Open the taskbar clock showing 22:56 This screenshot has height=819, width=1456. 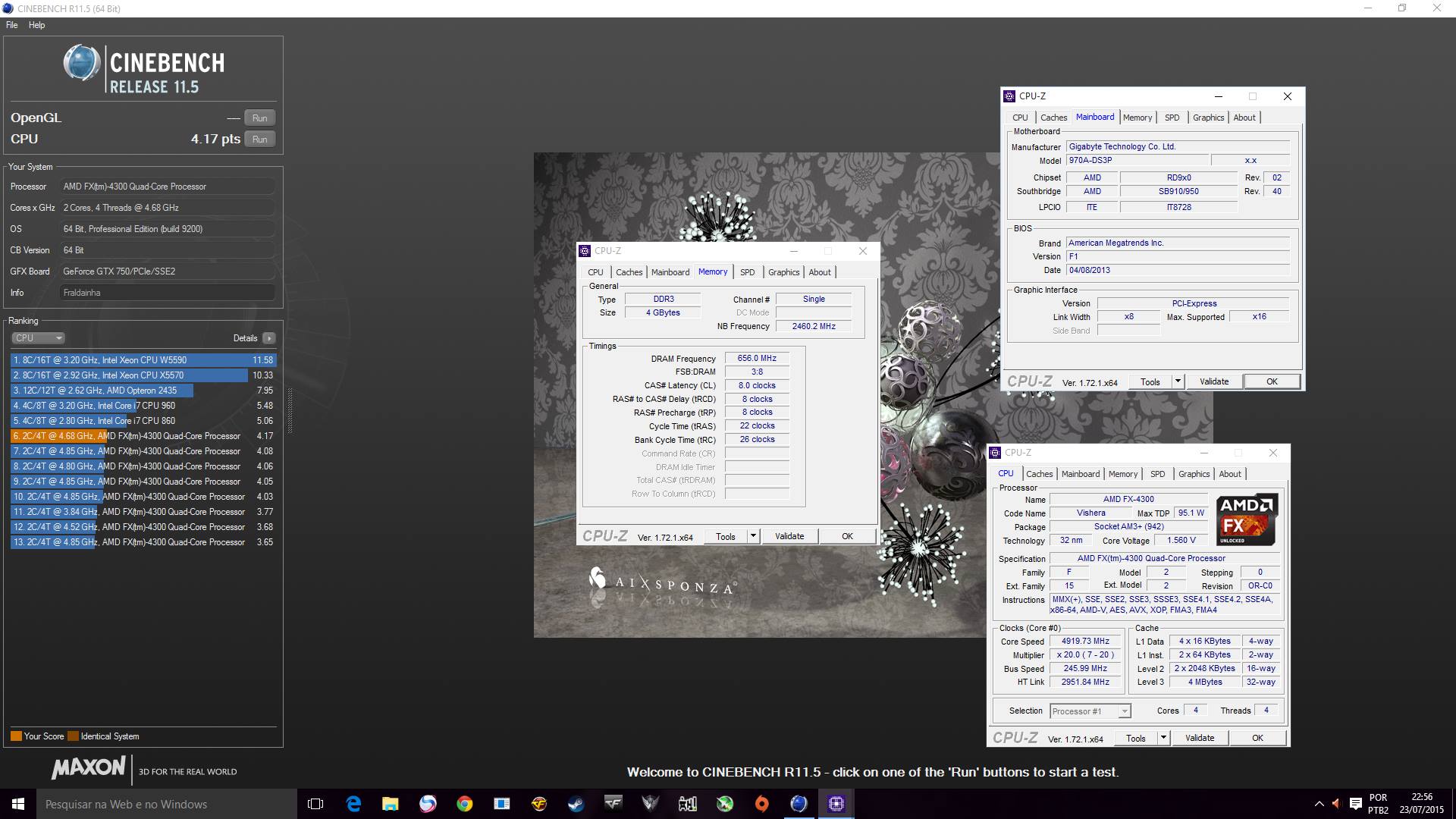point(1422,804)
